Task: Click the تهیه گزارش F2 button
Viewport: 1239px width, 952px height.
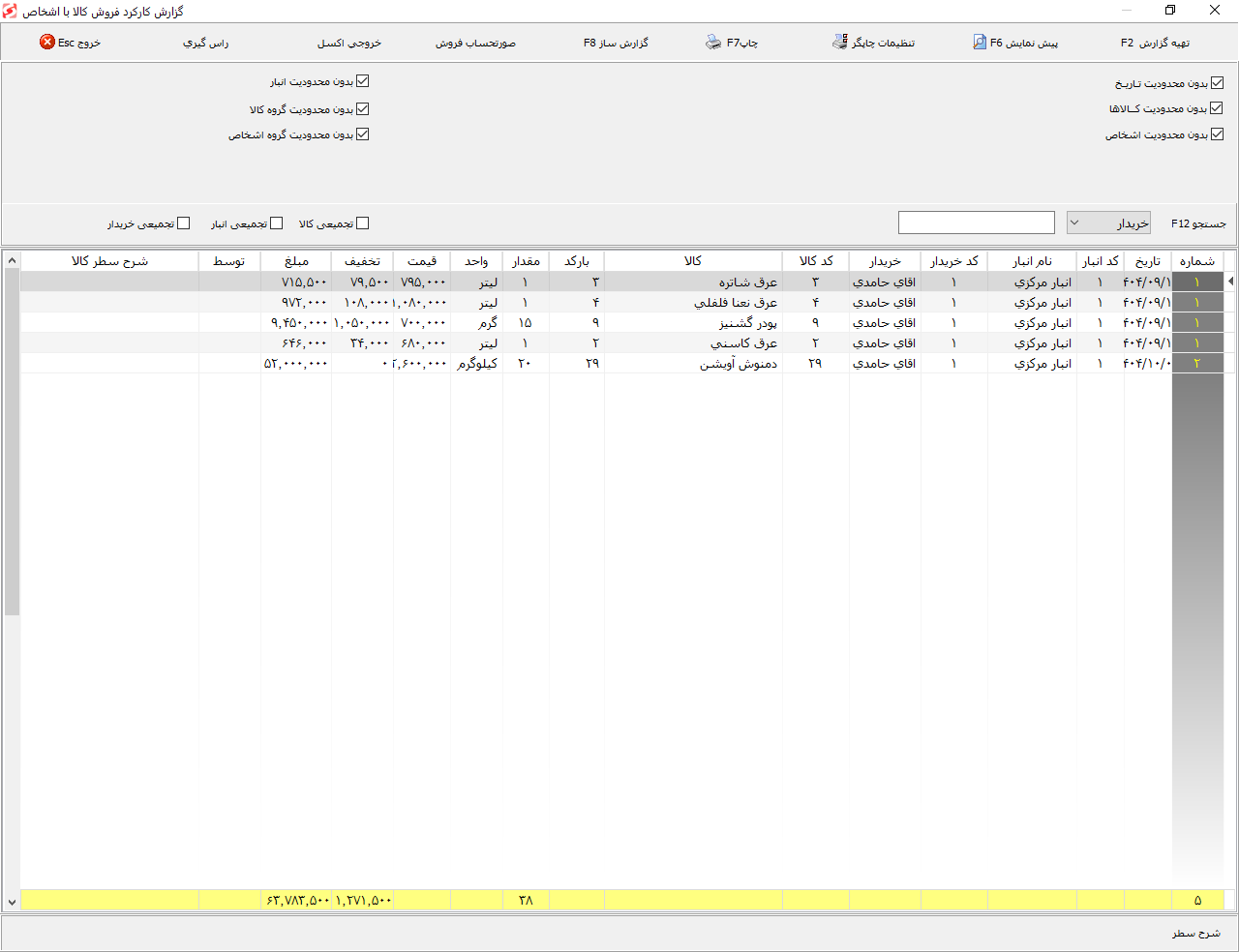Action: pos(1155,43)
